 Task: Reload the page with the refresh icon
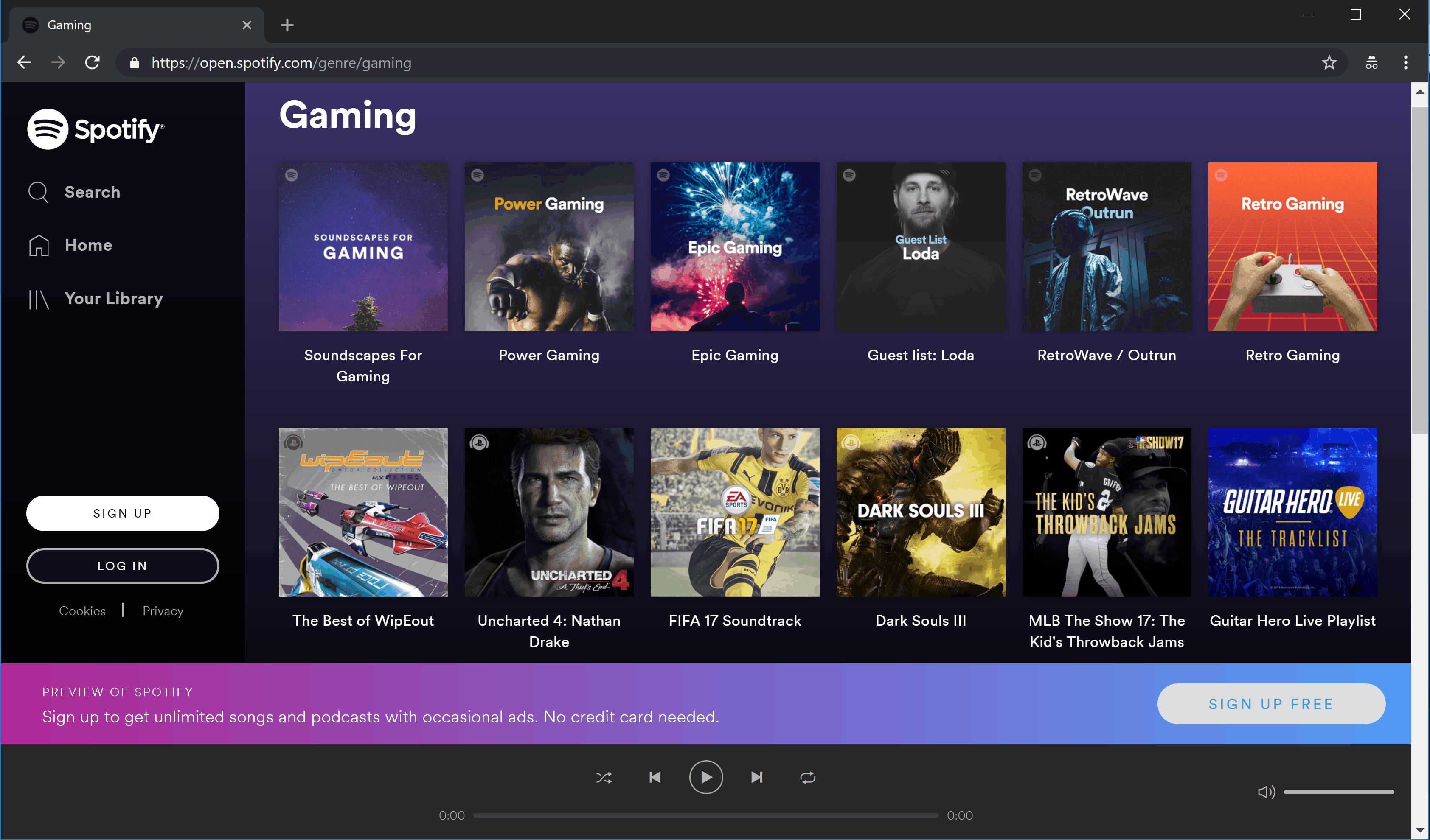(x=93, y=62)
